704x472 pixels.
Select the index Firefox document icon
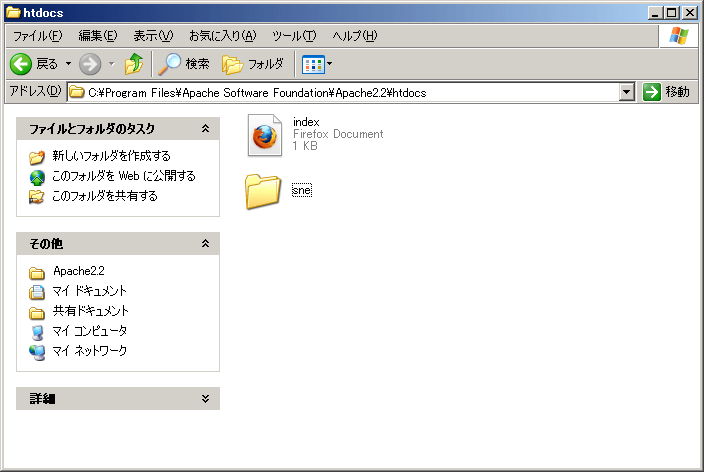(x=265, y=135)
